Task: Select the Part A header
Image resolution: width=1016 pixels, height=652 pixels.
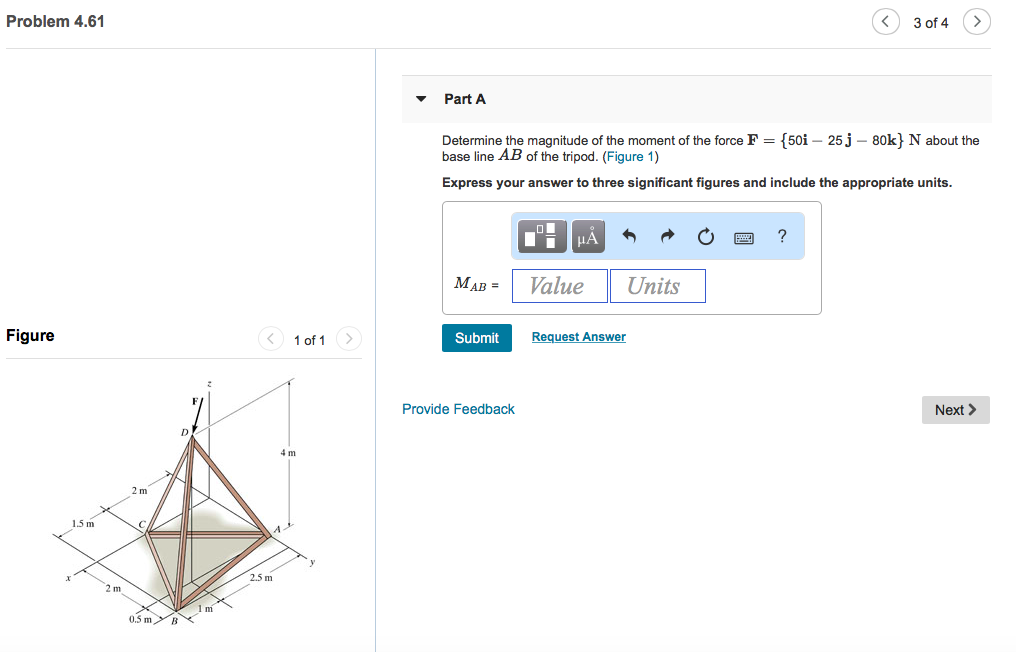Action: tap(464, 99)
